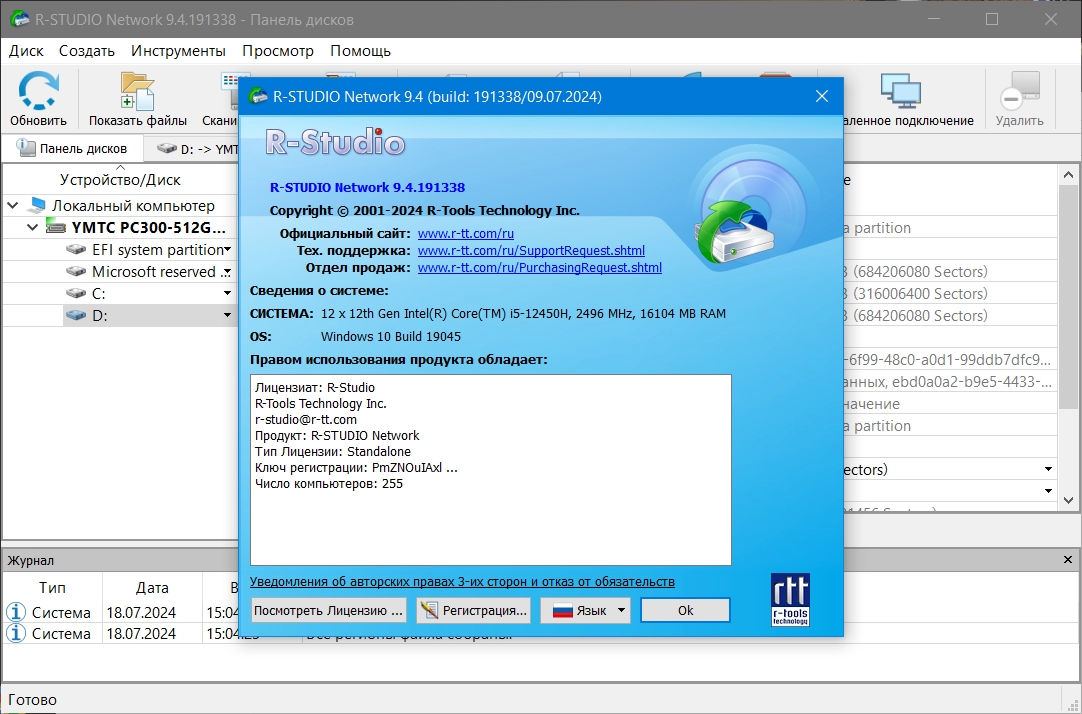Click the info icon in the second journal row

(x=16, y=633)
